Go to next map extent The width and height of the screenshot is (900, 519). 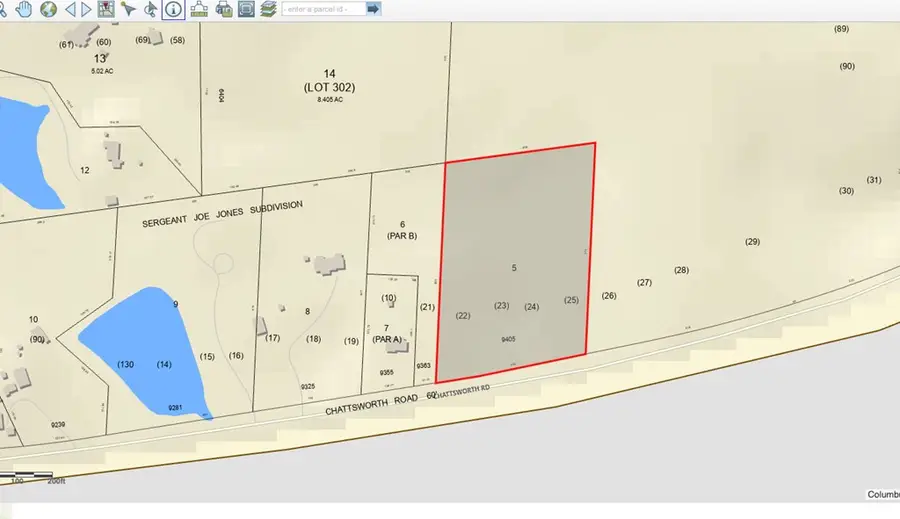[x=86, y=9]
